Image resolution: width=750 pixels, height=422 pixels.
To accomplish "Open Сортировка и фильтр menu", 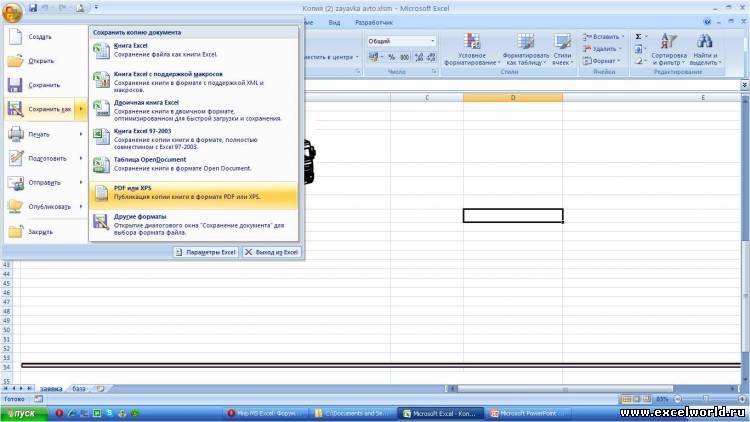I will pyautogui.click(x=669, y=50).
